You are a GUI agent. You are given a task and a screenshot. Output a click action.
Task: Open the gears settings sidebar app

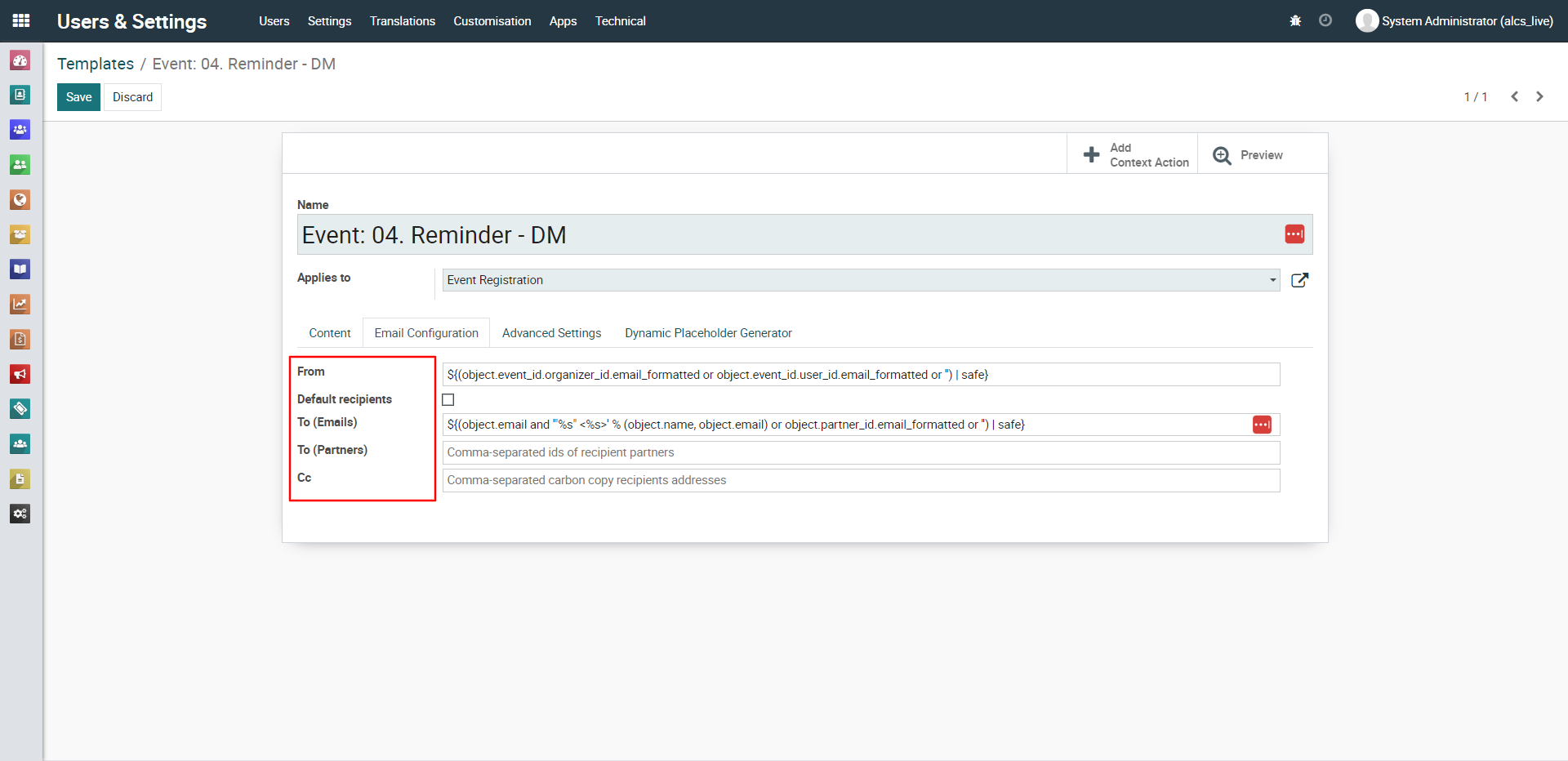pyautogui.click(x=20, y=514)
